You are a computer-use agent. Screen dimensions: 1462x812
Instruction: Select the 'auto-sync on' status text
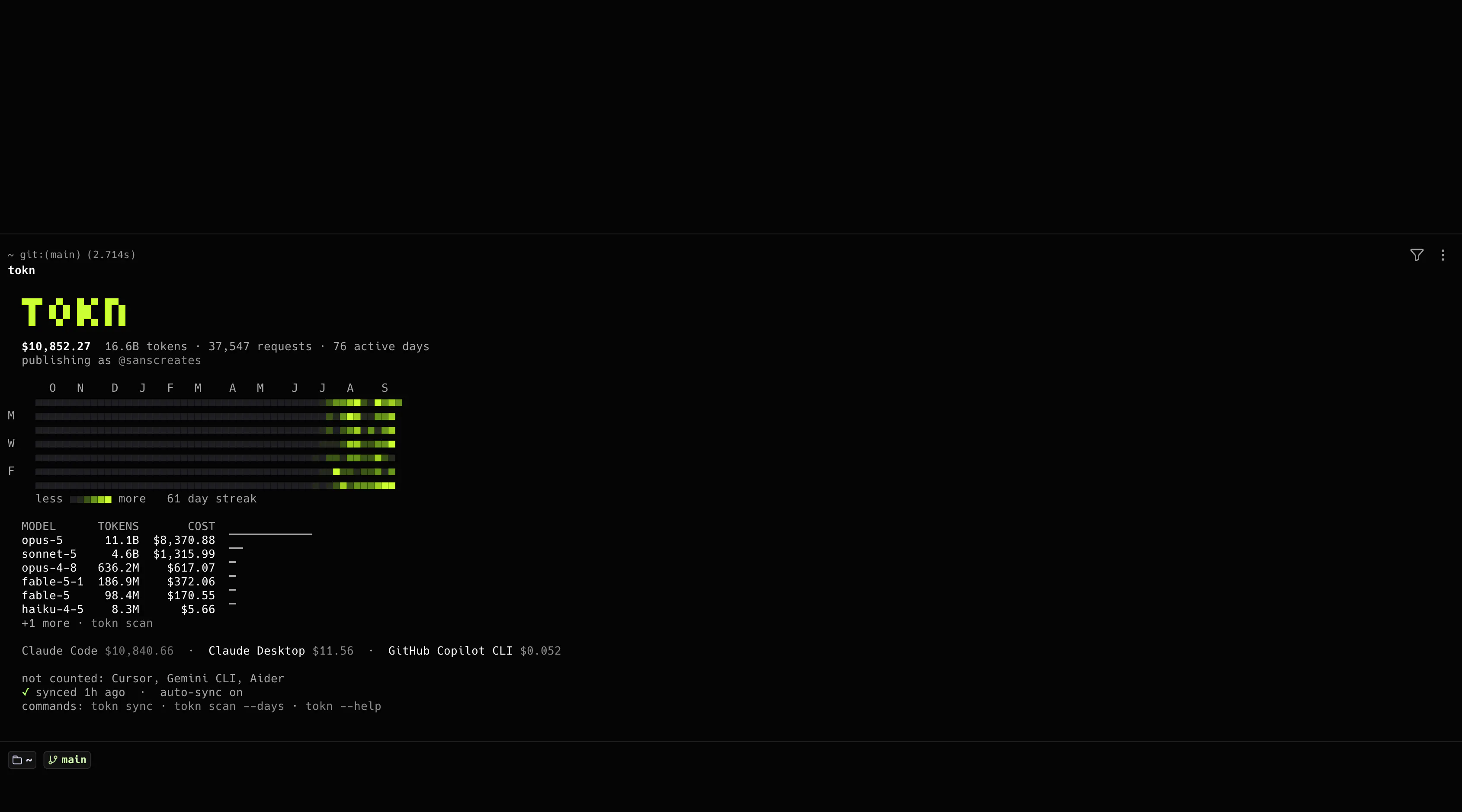[202, 692]
